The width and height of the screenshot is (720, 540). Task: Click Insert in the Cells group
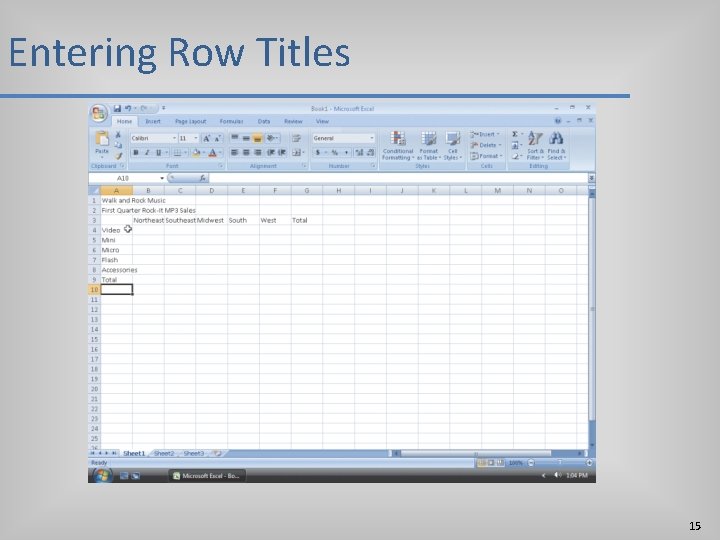[485, 134]
